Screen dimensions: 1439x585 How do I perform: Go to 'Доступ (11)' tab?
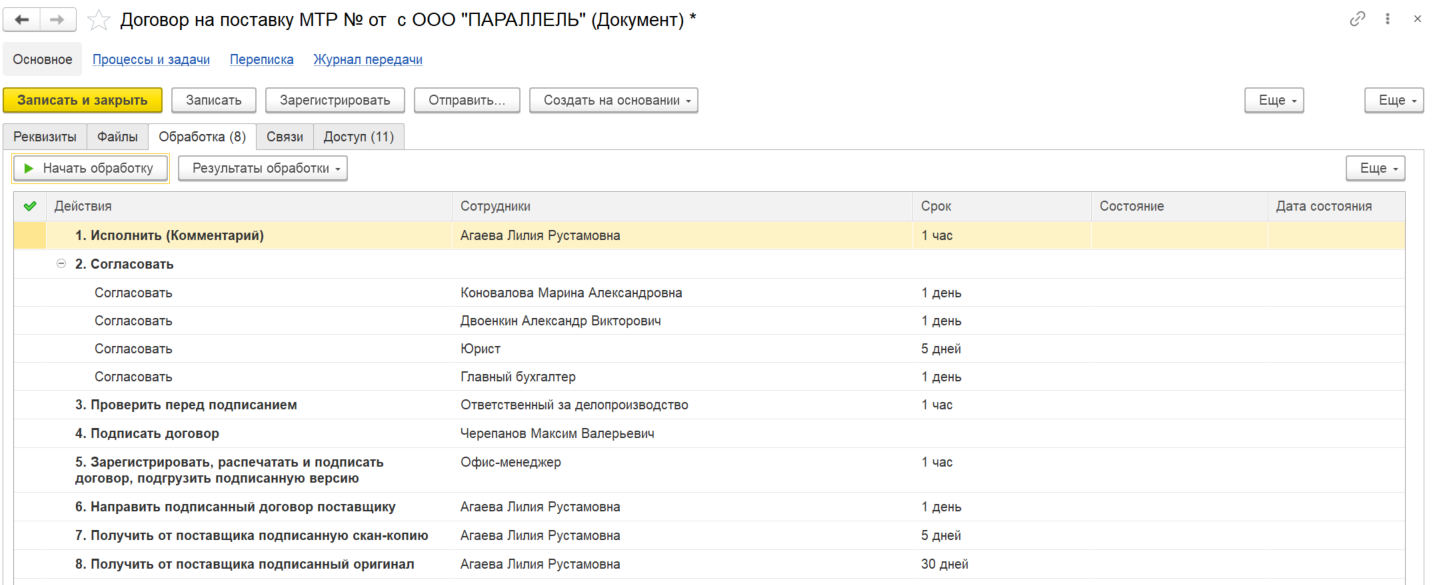[x=359, y=136]
